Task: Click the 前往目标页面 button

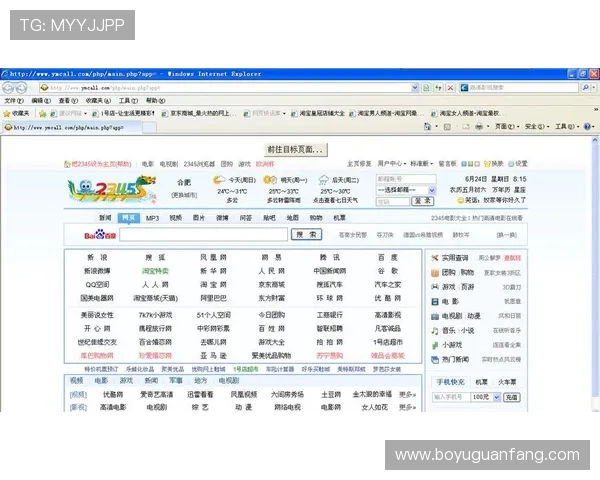Action: point(295,150)
